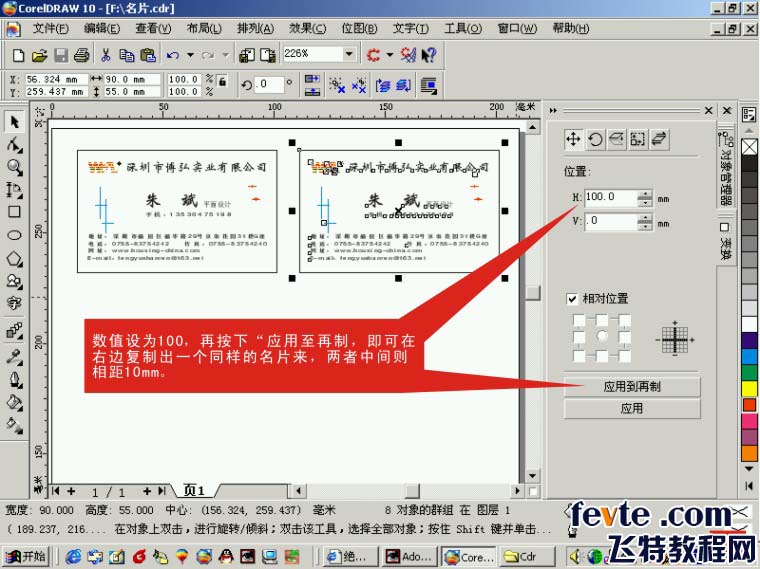Check the top-right anchor point box
Screen dimensions: 760x569
tap(625, 320)
